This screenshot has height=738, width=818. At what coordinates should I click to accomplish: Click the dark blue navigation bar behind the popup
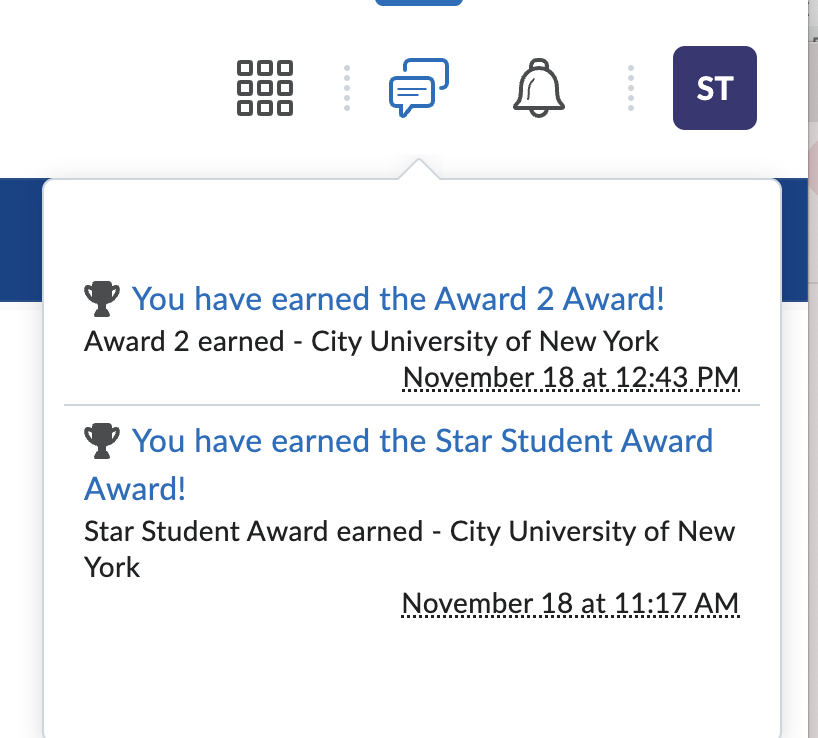[x=20, y=240]
